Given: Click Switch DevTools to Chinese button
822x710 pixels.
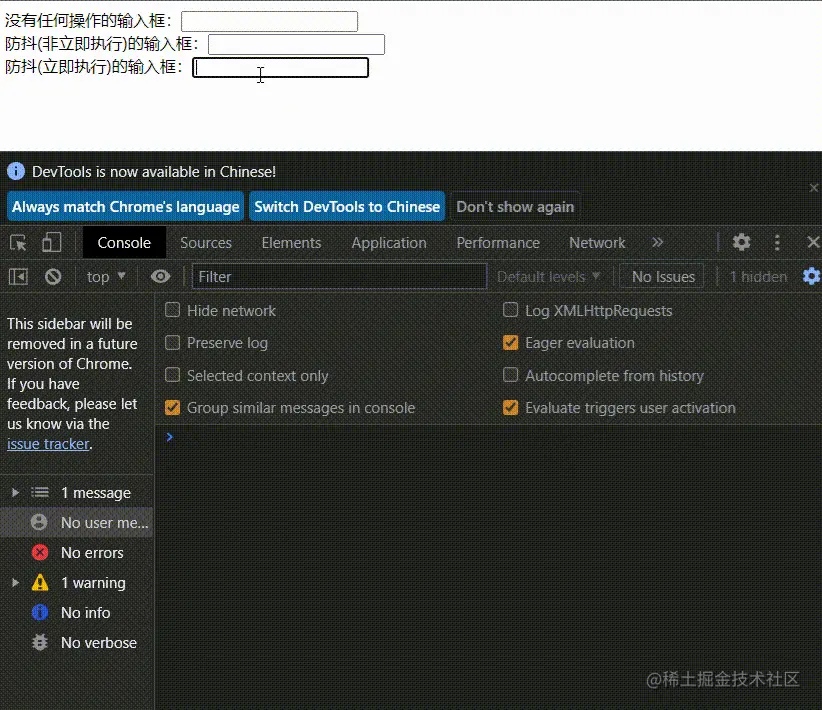Looking at the screenshot, I should 347,207.
